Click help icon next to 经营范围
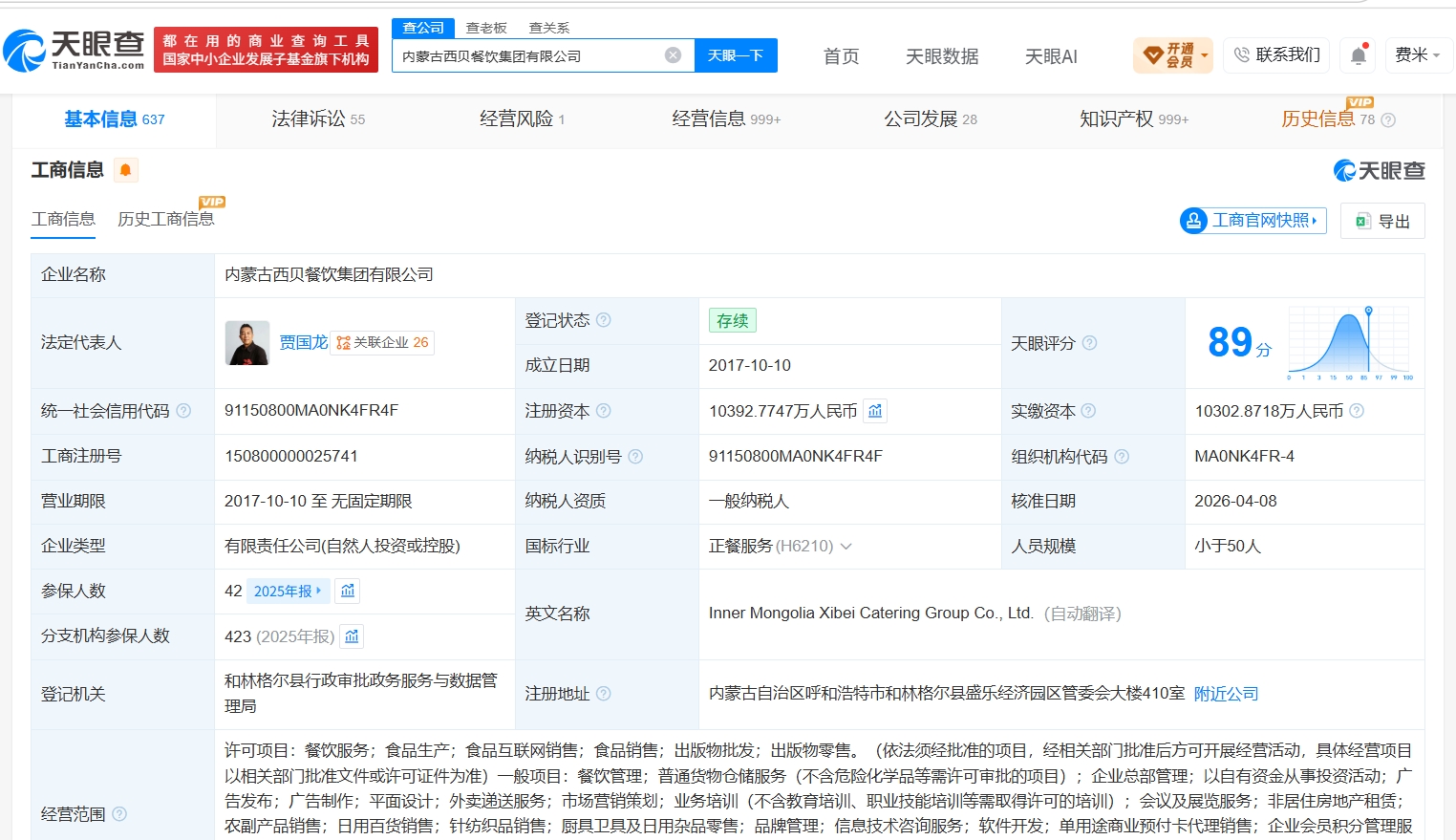This screenshot has height=840, width=1456. (119, 814)
